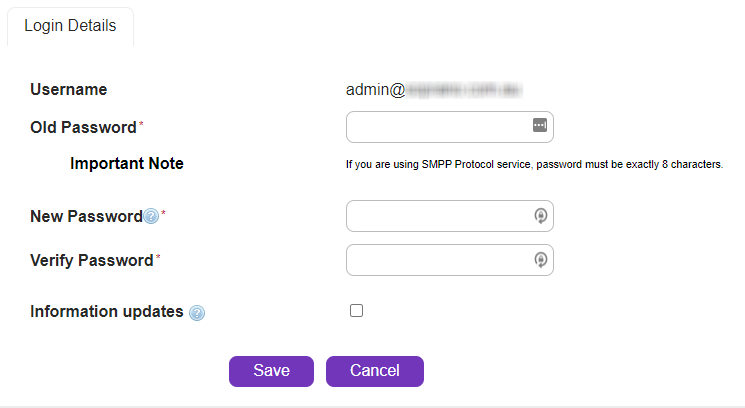Click the help icon beside New Password
Viewport: 745px width, 408px height.
point(151,216)
